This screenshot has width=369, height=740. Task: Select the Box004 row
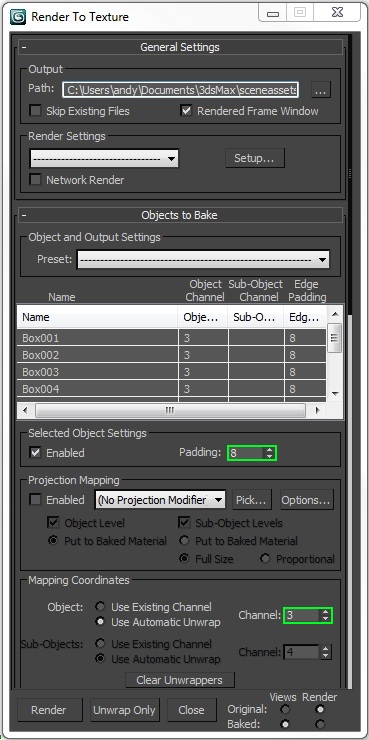point(171,389)
